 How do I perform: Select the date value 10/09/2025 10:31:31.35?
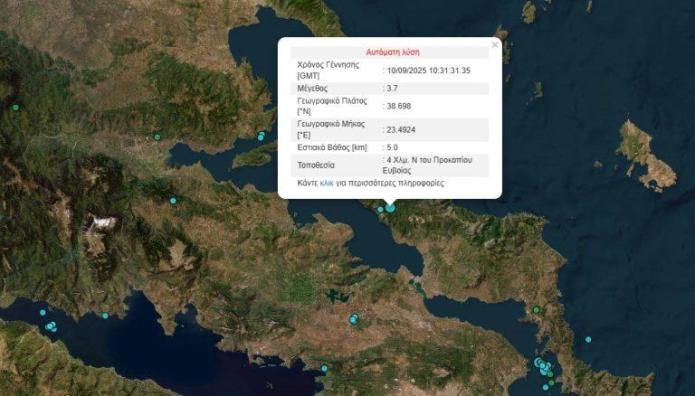pos(428,71)
